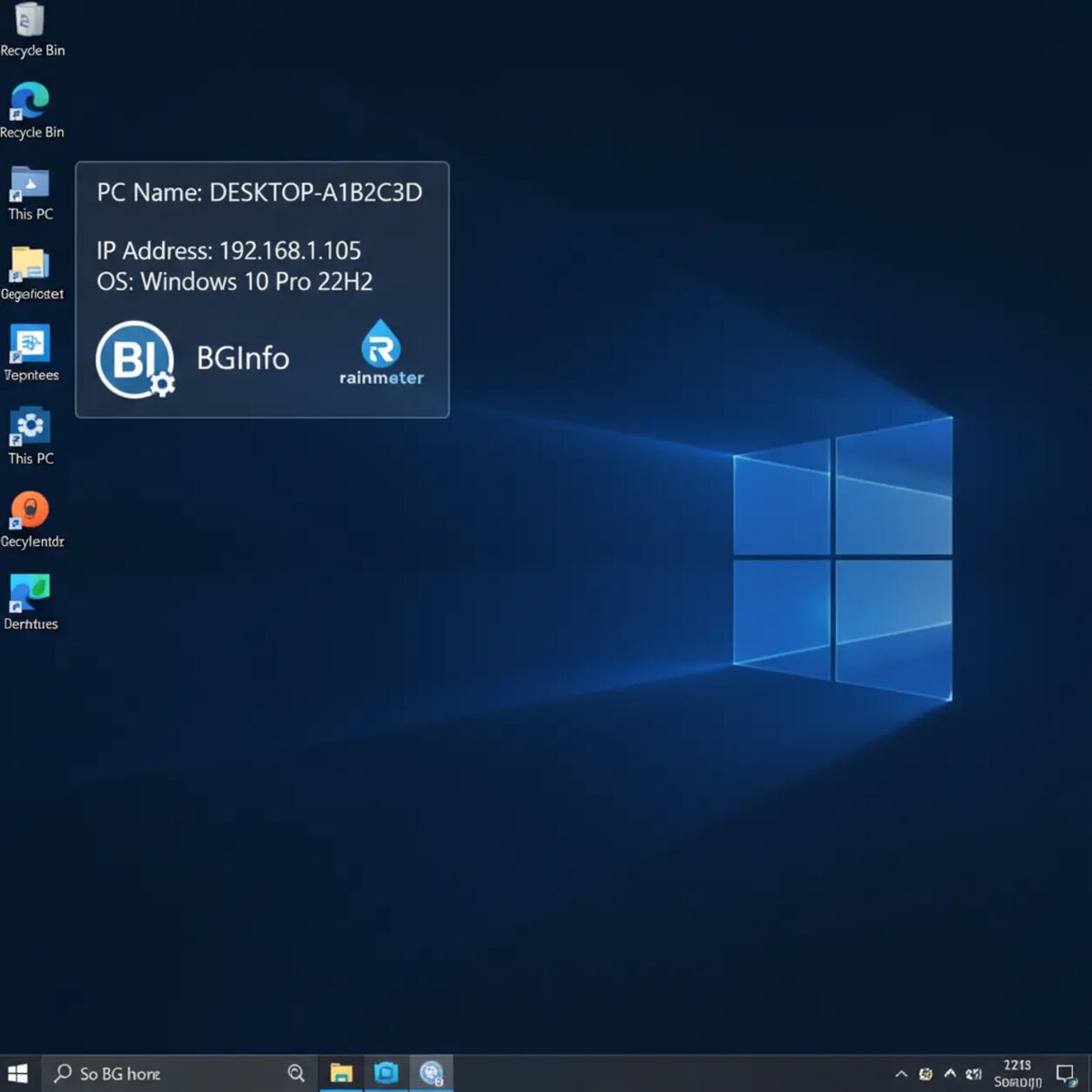Click the BGInfo circular logo
This screenshot has height=1092, width=1092.
point(135,359)
